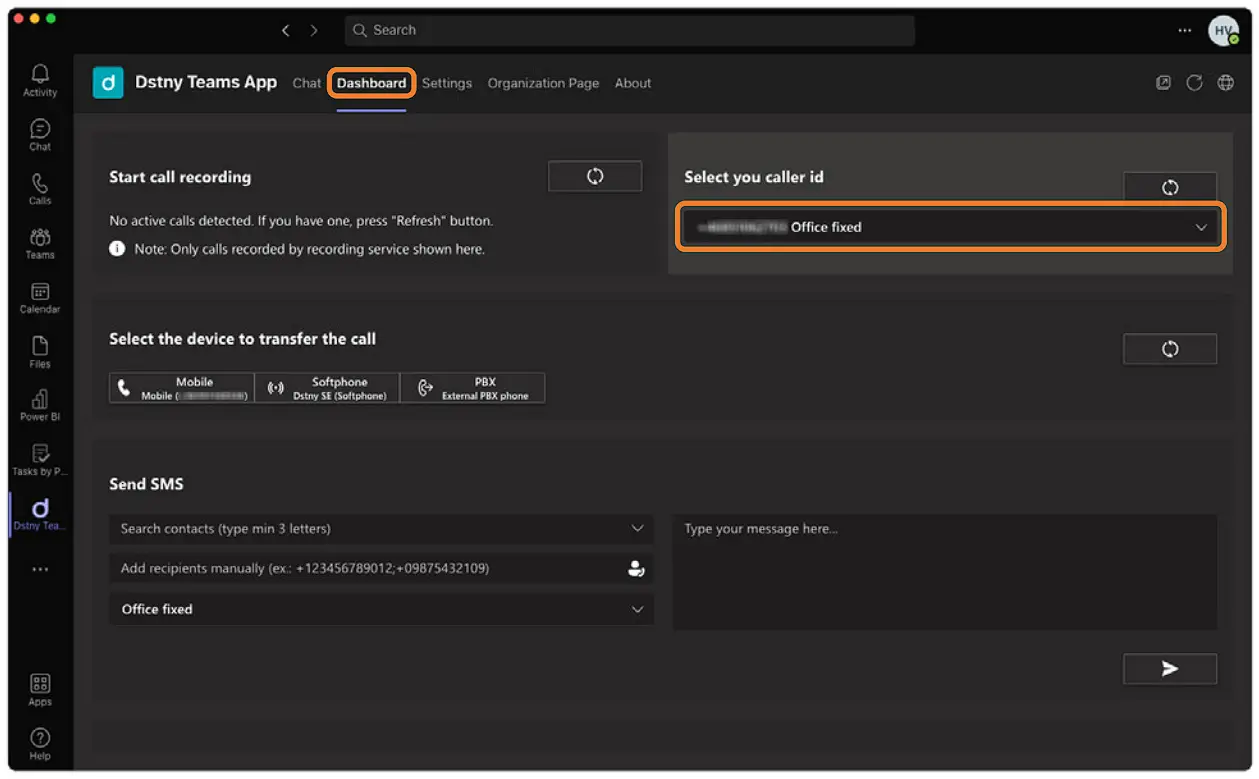Open the Organization Page tab

[543, 83]
